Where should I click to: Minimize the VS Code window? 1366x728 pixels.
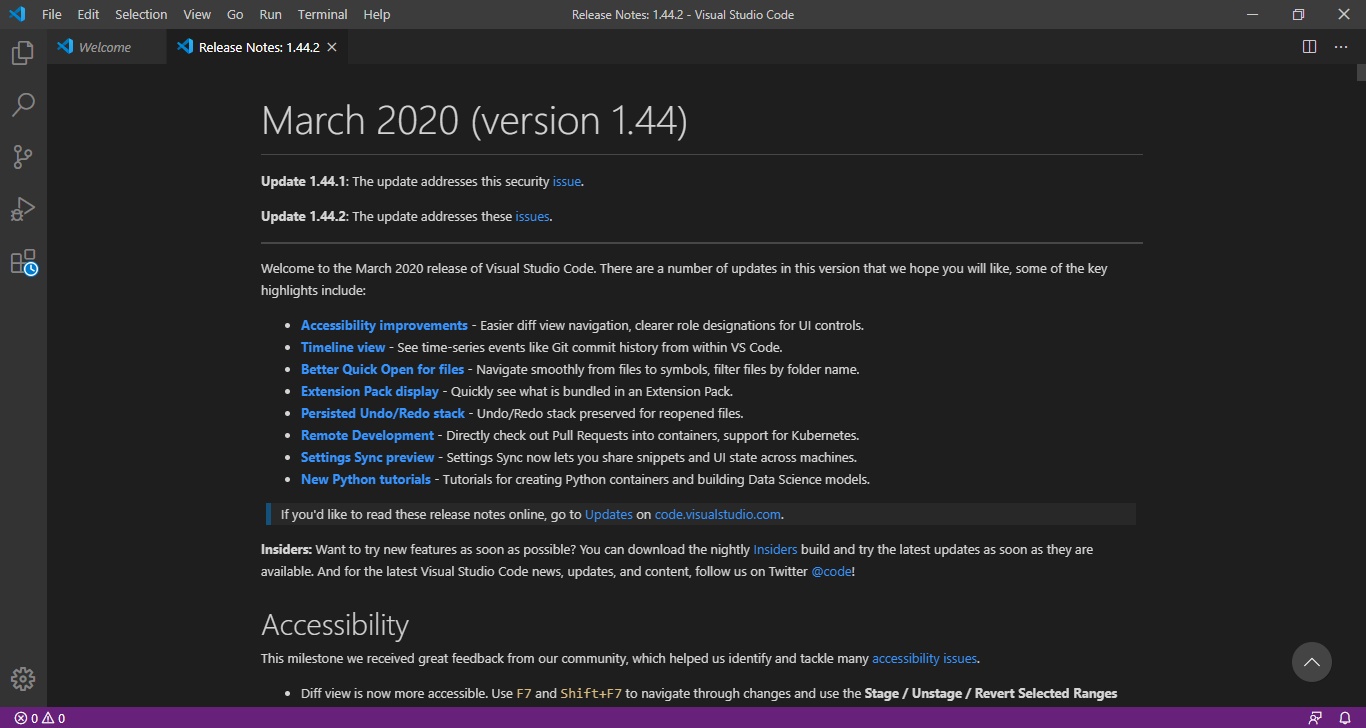[1253, 14]
